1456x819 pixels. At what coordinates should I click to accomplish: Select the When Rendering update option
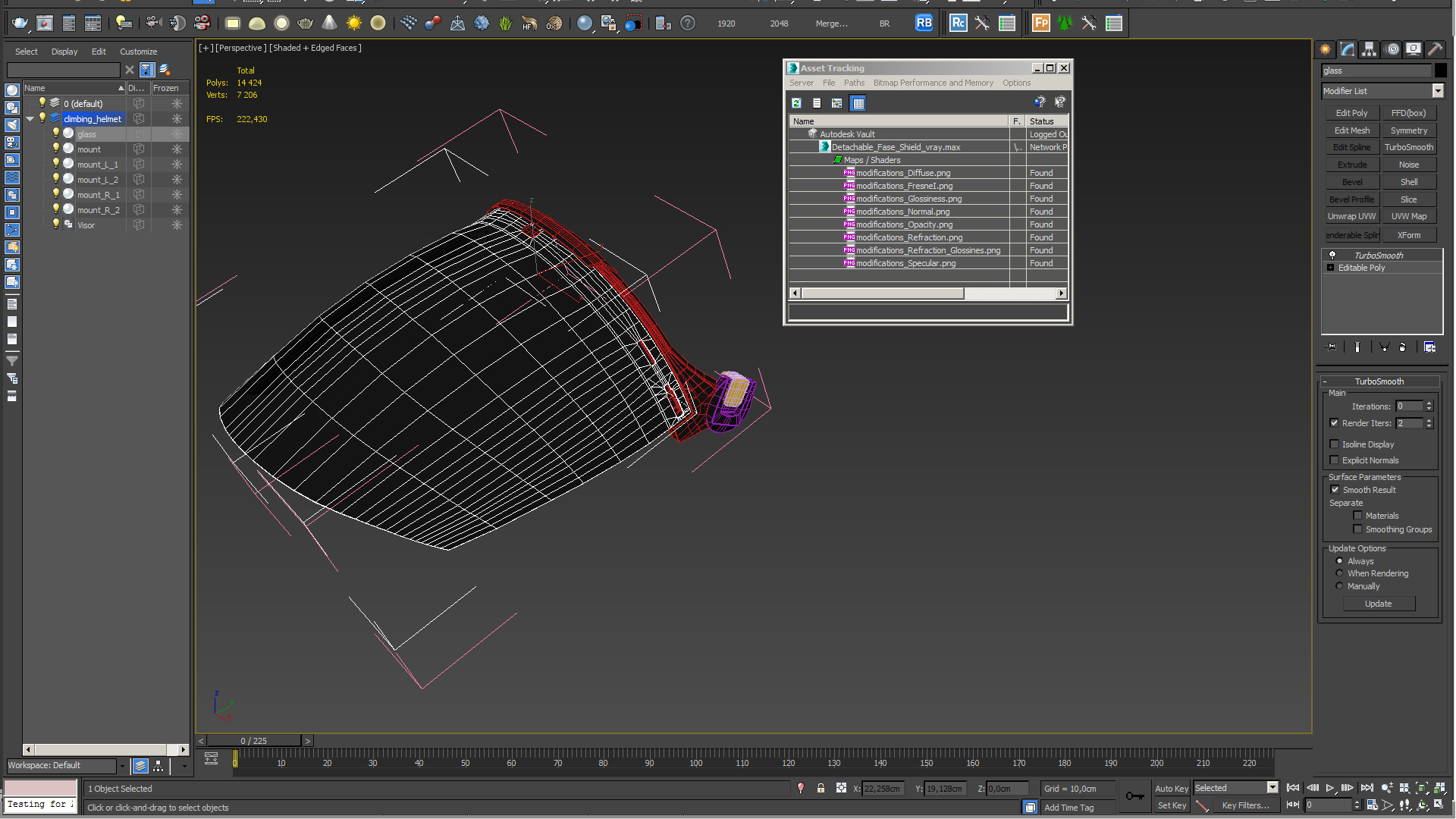pyautogui.click(x=1339, y=573)
